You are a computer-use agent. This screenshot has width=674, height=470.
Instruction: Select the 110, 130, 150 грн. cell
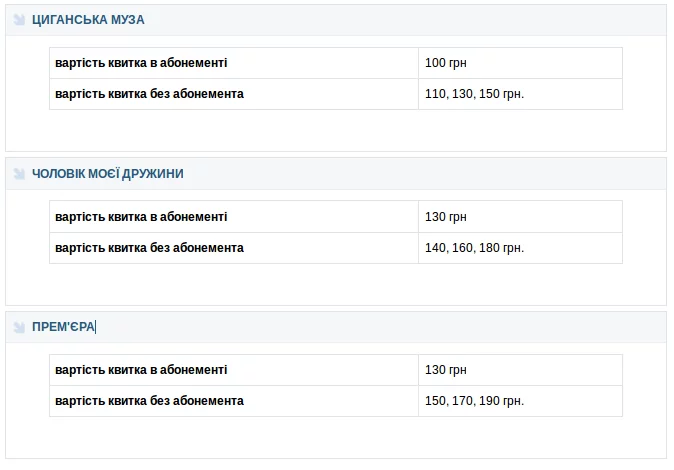point(474,94)
